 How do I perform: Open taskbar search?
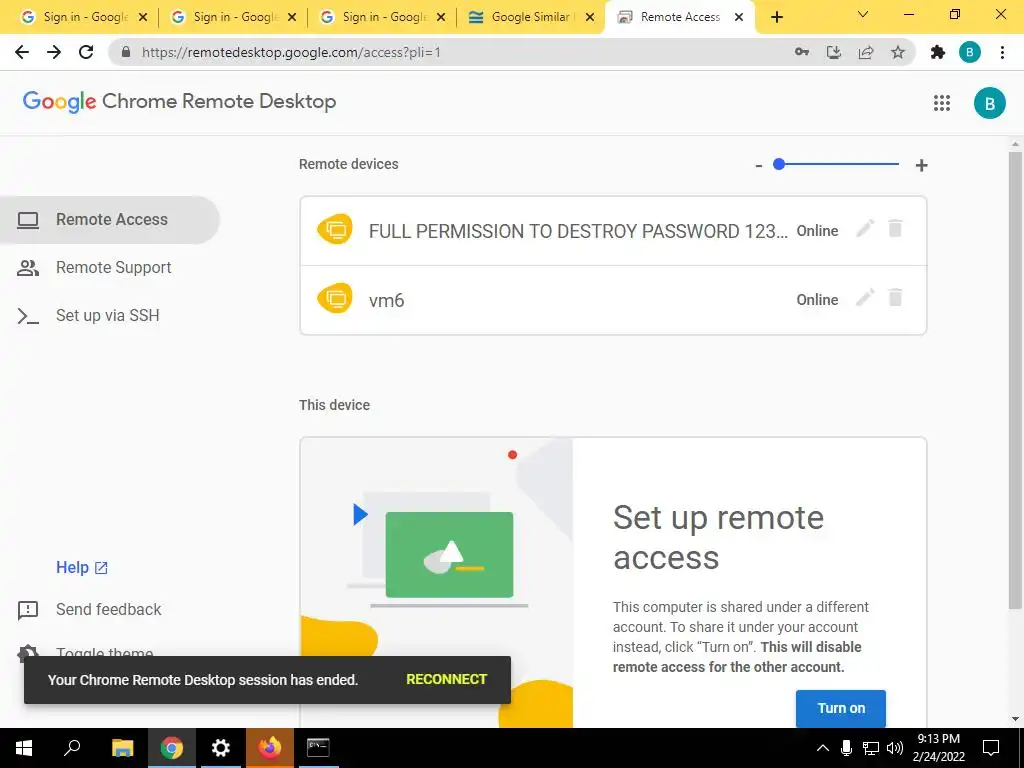click(x=72, y=748)
